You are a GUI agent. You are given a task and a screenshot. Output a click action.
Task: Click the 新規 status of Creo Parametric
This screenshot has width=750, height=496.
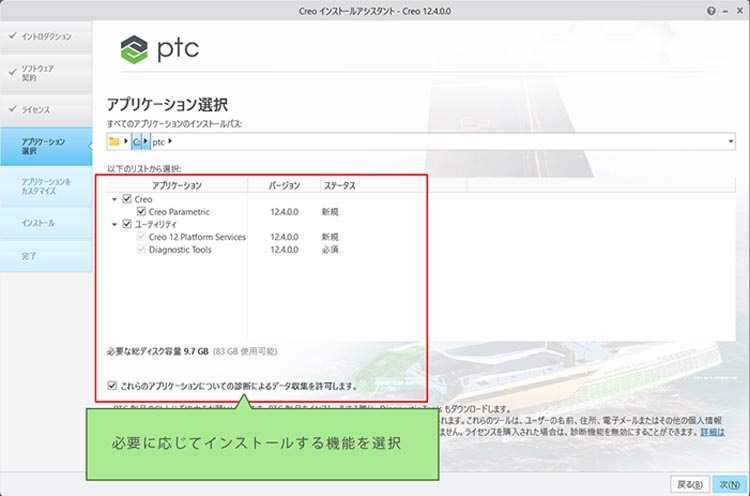(330, 211)
